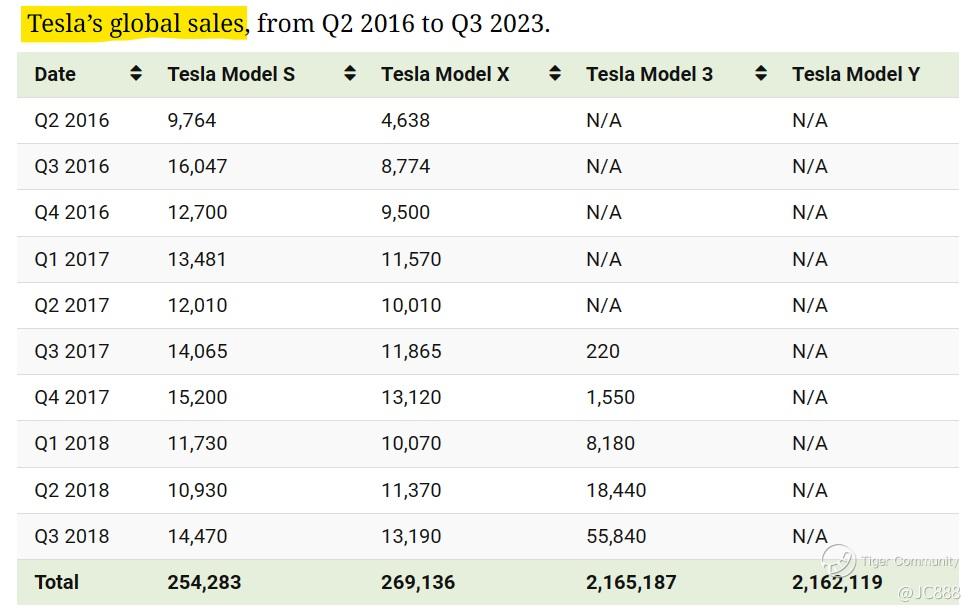This screenshot has height=615, width=979.
Task: Click the highlighted "Tesla's global sales" text
Action: pos(136,24)
